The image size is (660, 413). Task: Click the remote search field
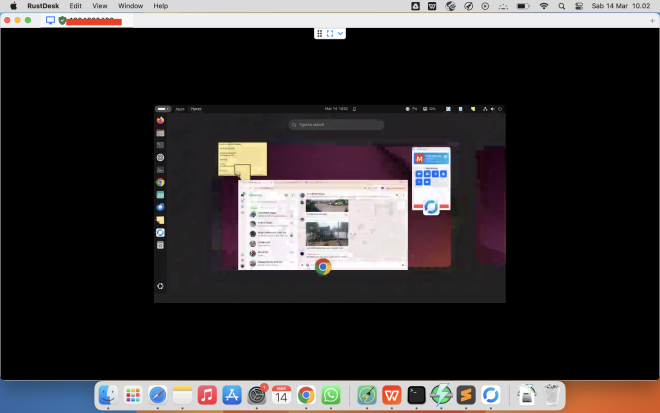coord(336,125)
